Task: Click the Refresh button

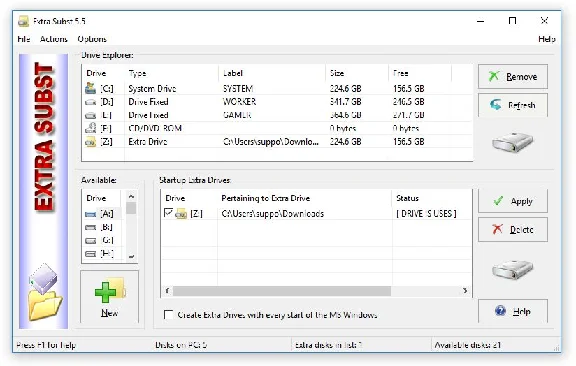Action: pyautogui.click(x=513, y=105)
